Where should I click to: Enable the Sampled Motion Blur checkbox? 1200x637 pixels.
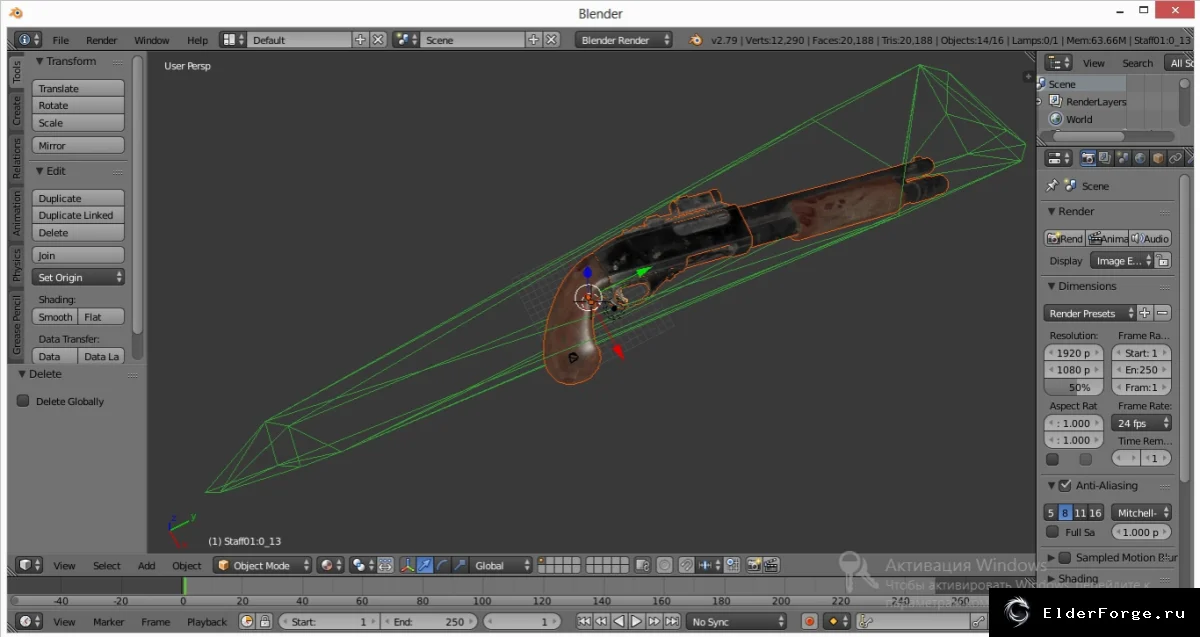click(1065, 557)
